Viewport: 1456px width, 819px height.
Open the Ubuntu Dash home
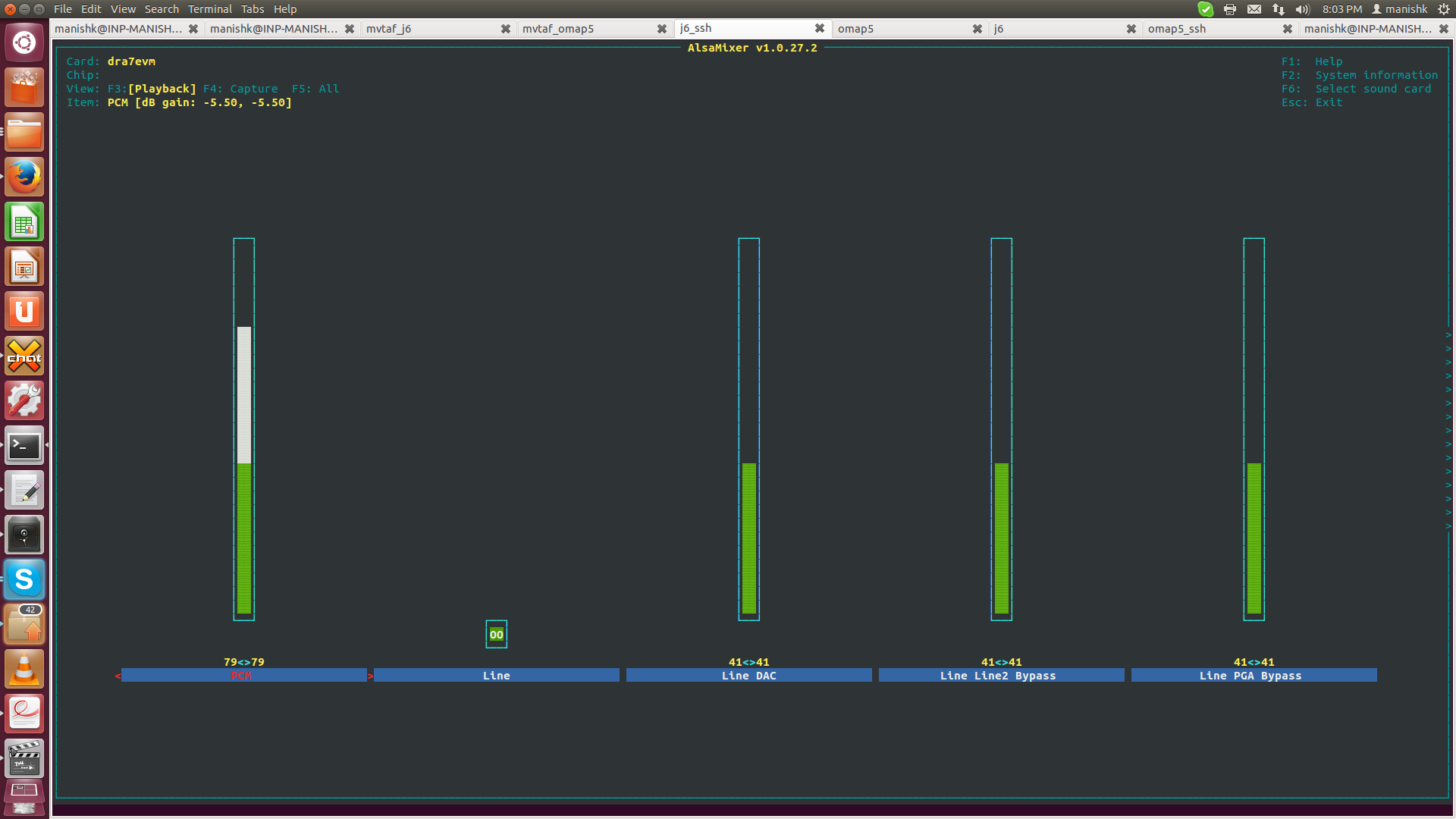tap(24, 42)
